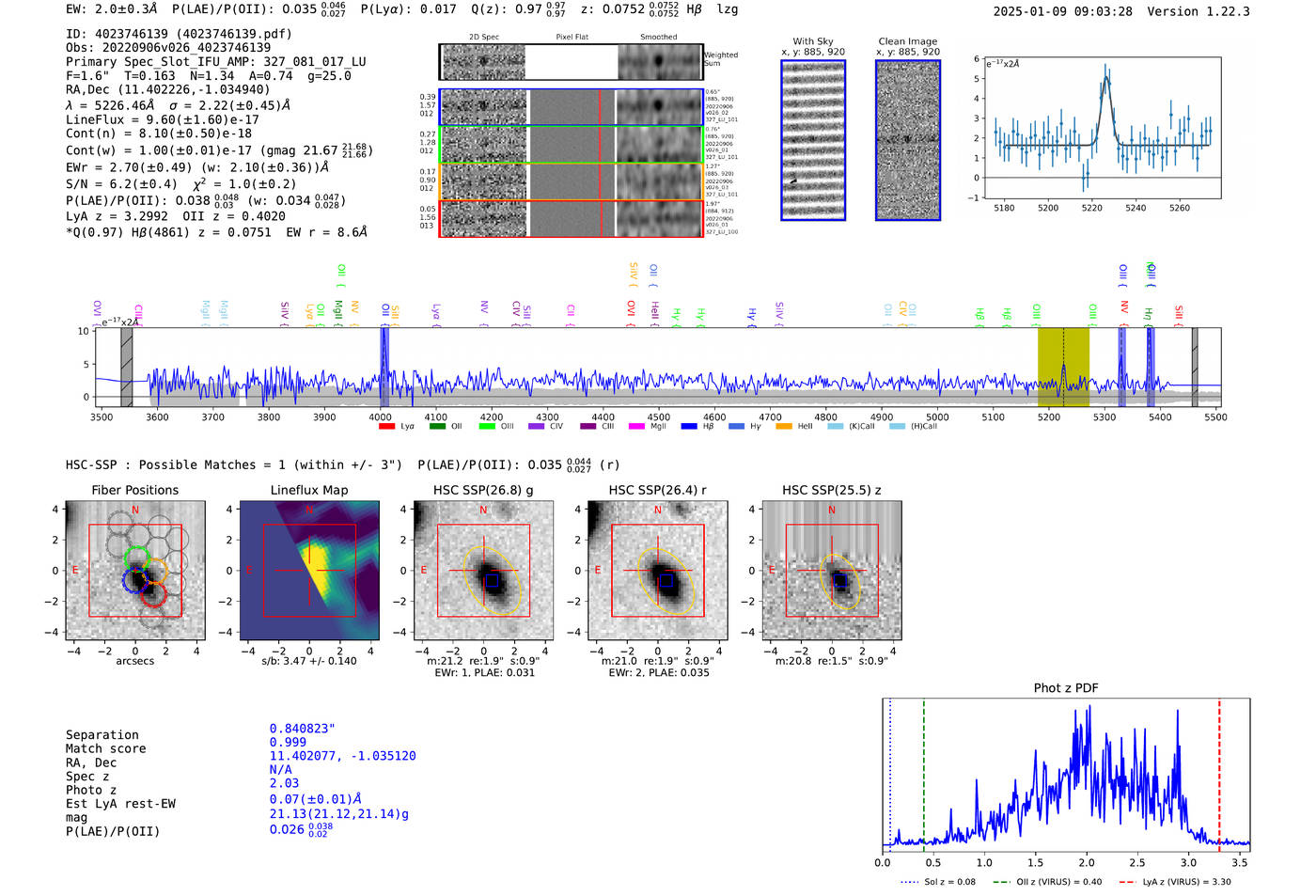1316x896 pixels.
Task: Click the Version 1.22.3 label
Action: tap(1198, 11)
